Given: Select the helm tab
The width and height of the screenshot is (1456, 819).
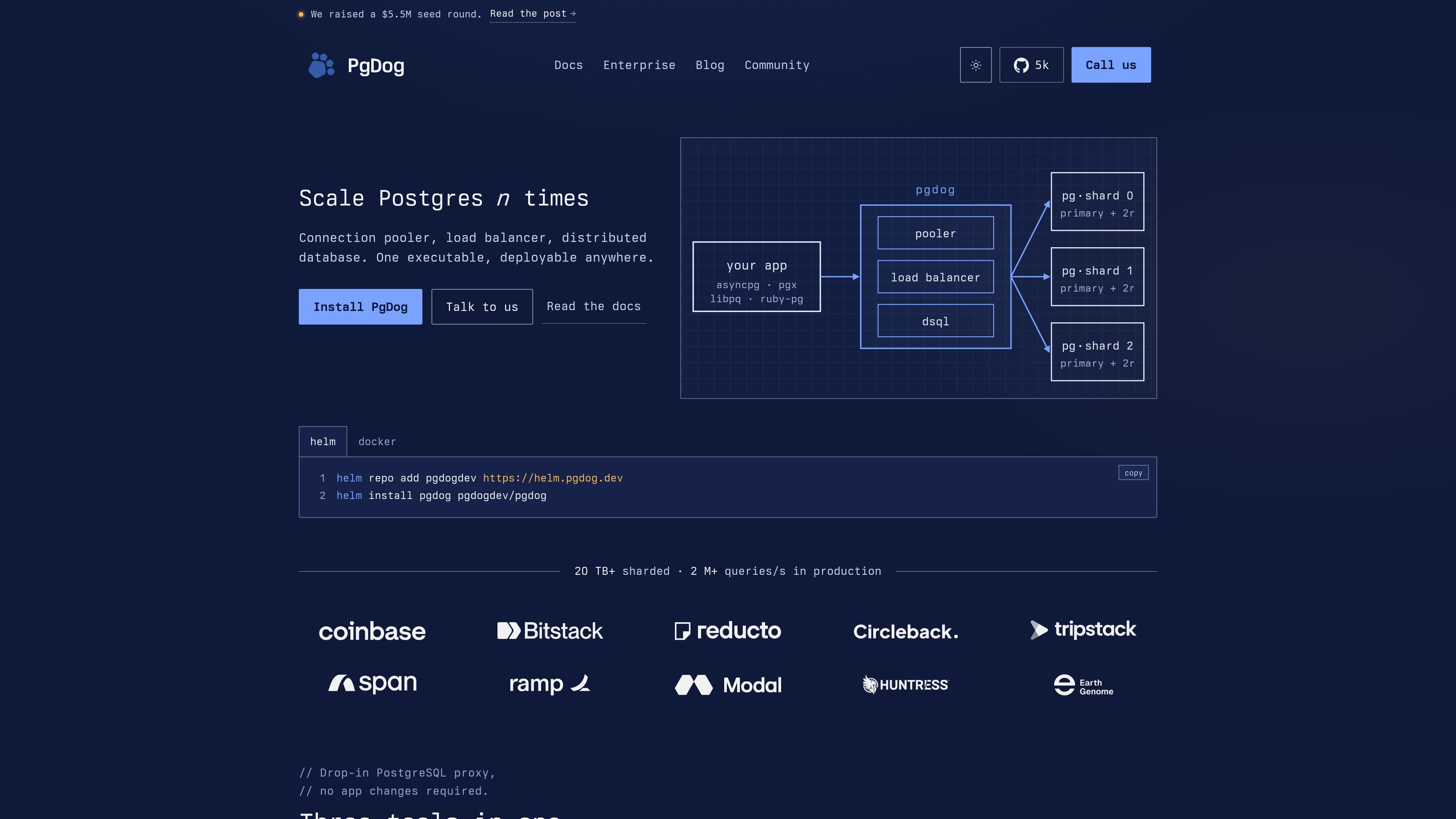Looking at the screenshot, I should tap(323, 441).
